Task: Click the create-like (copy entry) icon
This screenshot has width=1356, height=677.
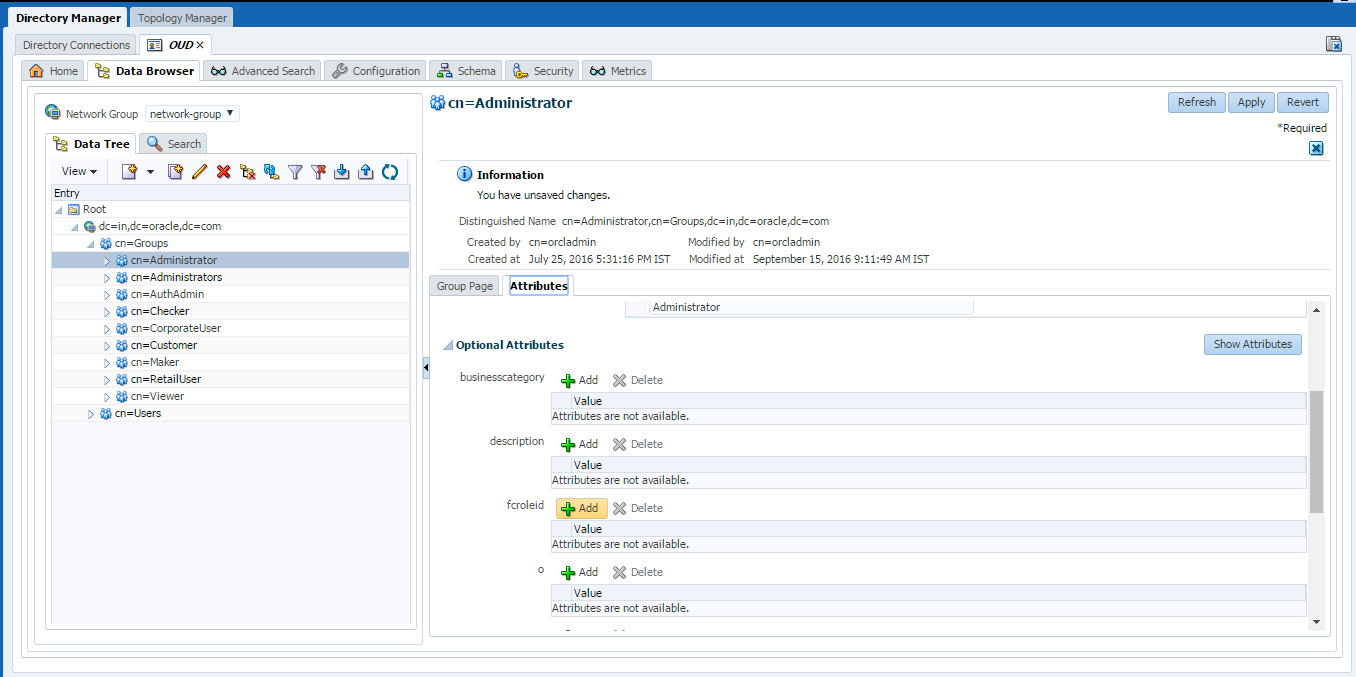Action: (175, 172)
